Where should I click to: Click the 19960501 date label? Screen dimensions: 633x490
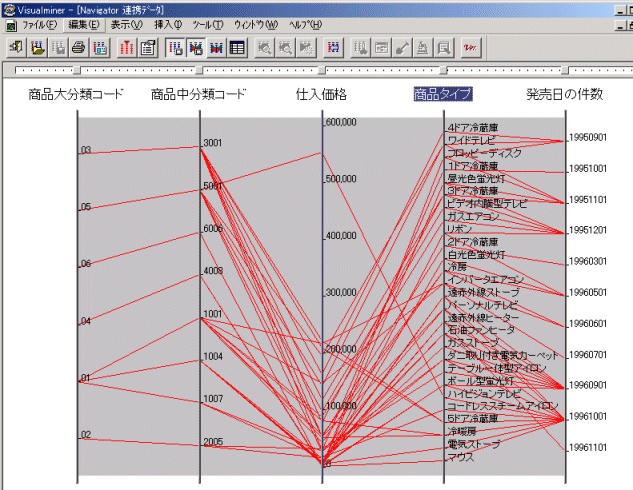588,292
